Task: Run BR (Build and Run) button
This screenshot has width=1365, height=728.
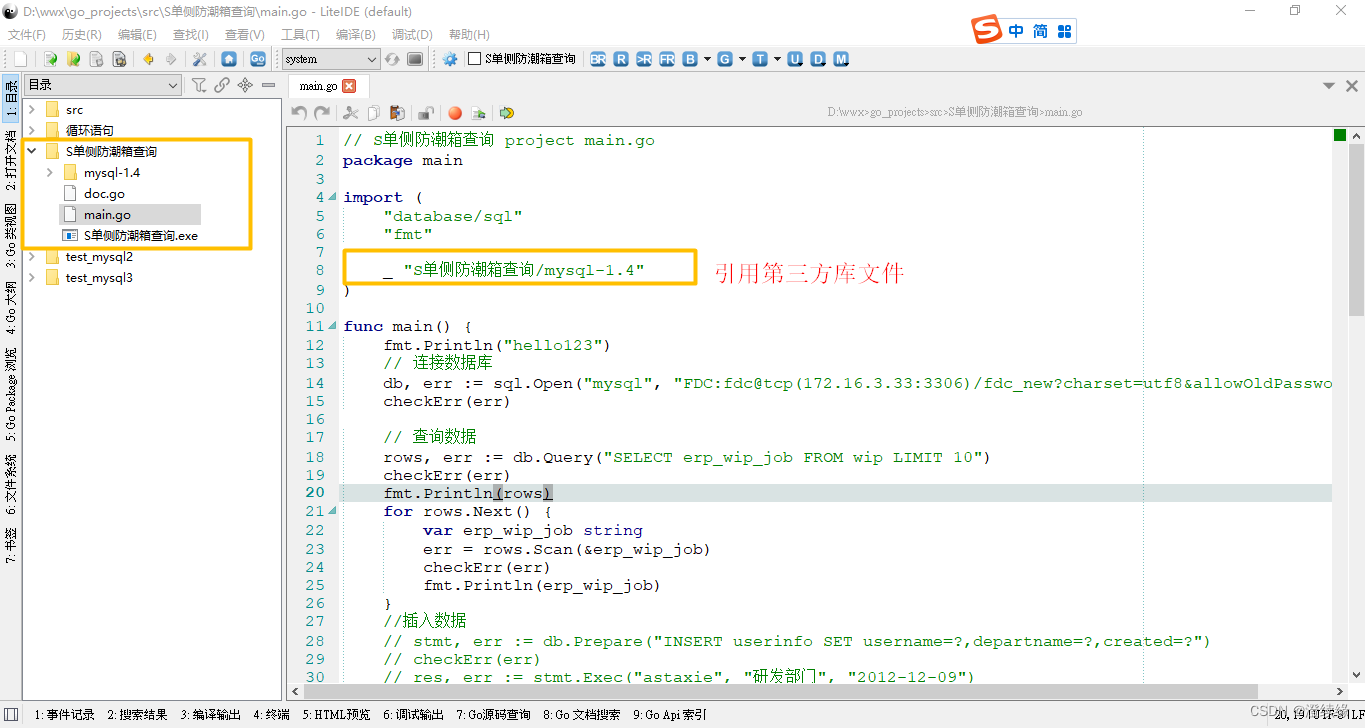Action: [x=598, y=59]
